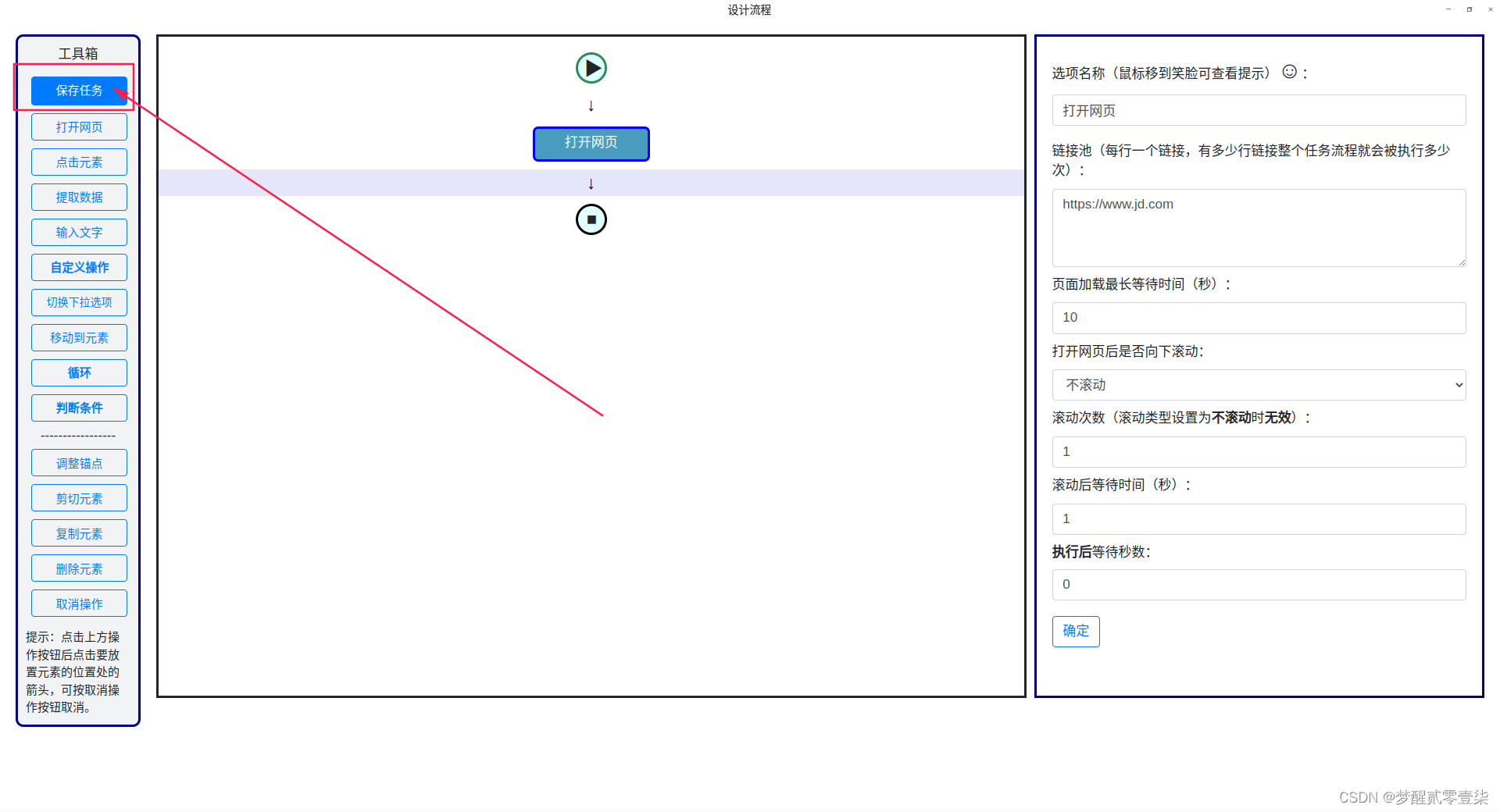Click the page load wait time field
Image resolution: width=1500 pixels, height=812 pixels.
[1259, 318]
